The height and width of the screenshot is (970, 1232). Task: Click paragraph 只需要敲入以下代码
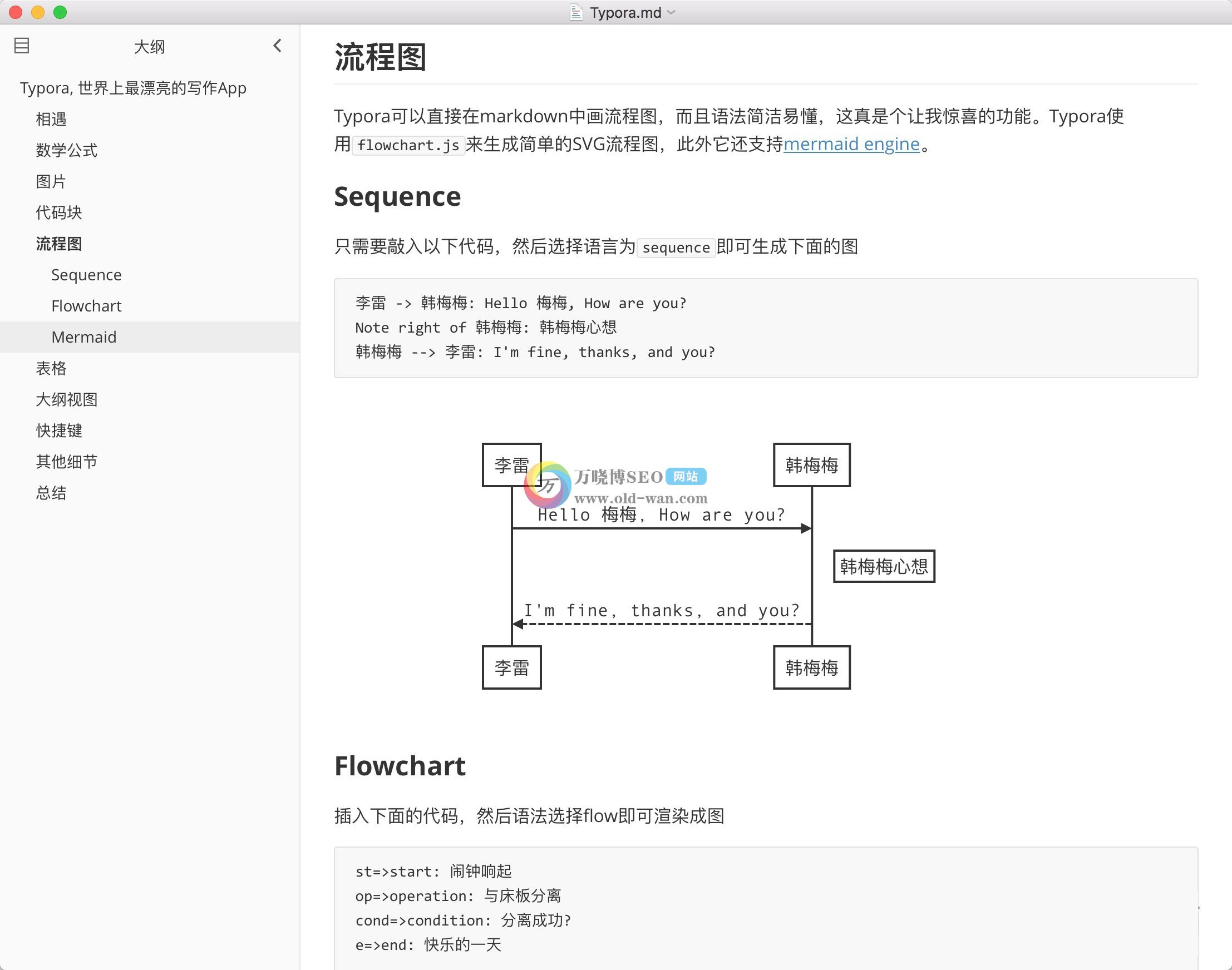click(595, 246)
